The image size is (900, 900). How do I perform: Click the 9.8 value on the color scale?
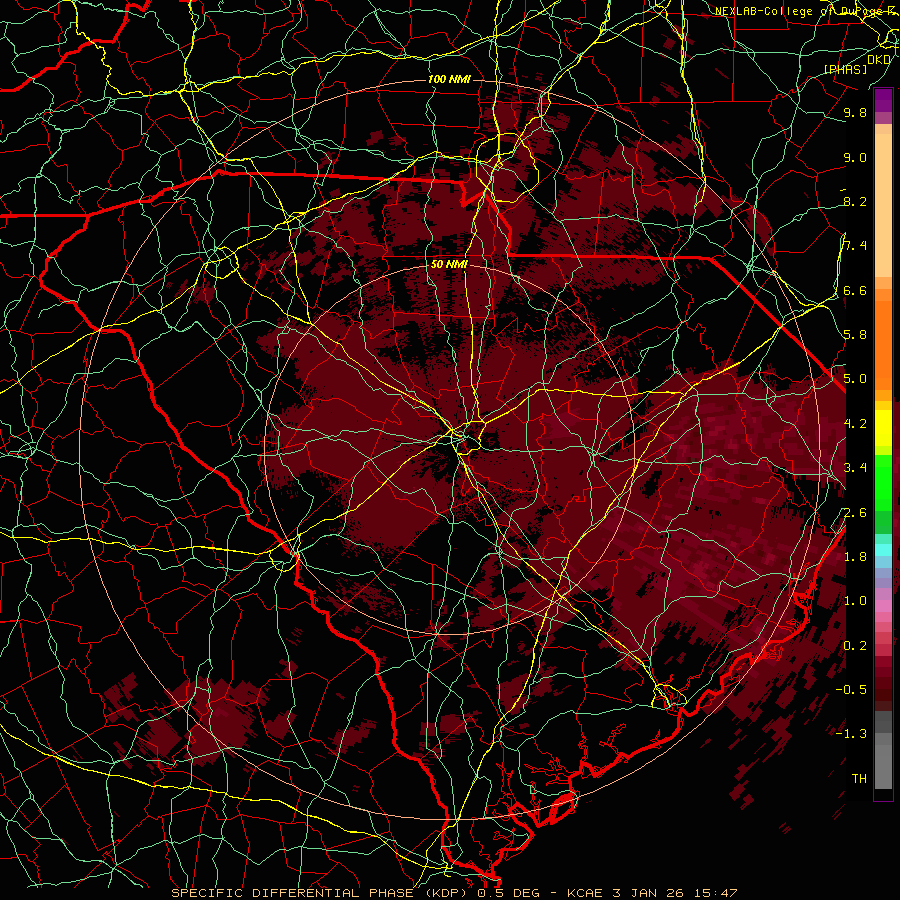tap(855, 113)
